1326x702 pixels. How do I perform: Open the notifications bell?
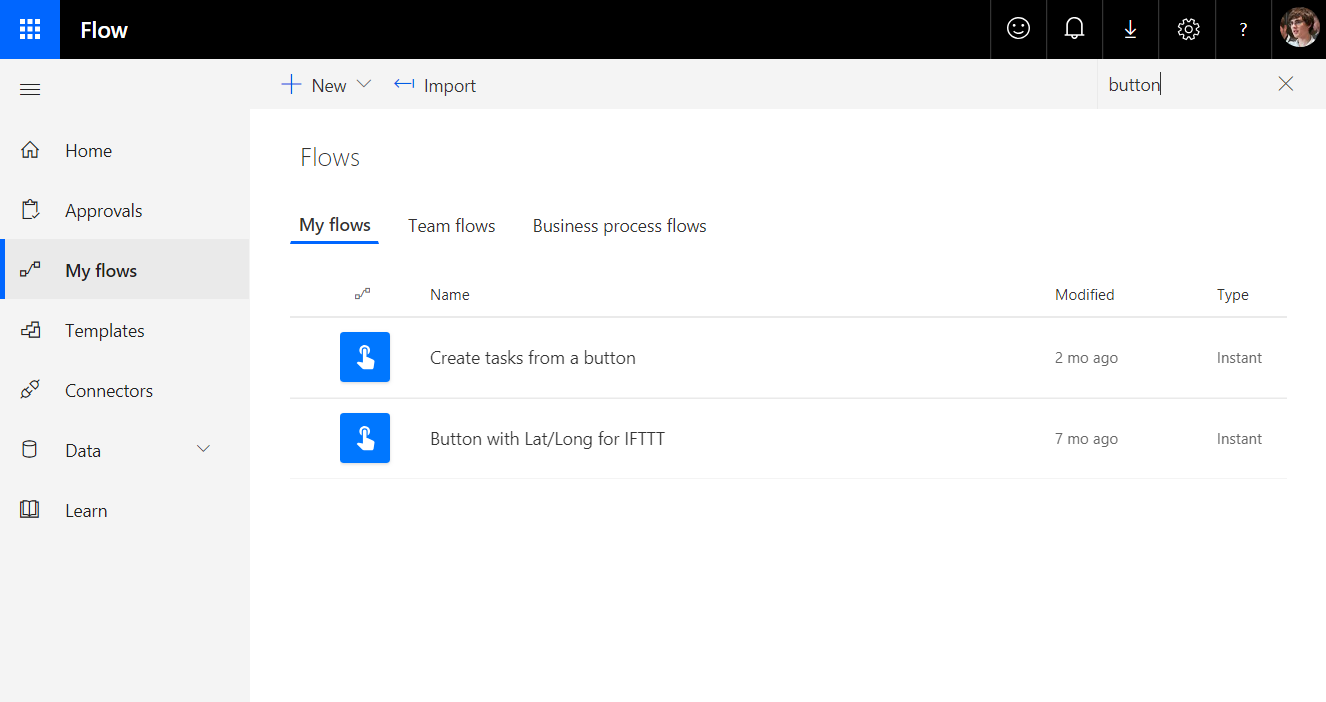coord(1074,29)
